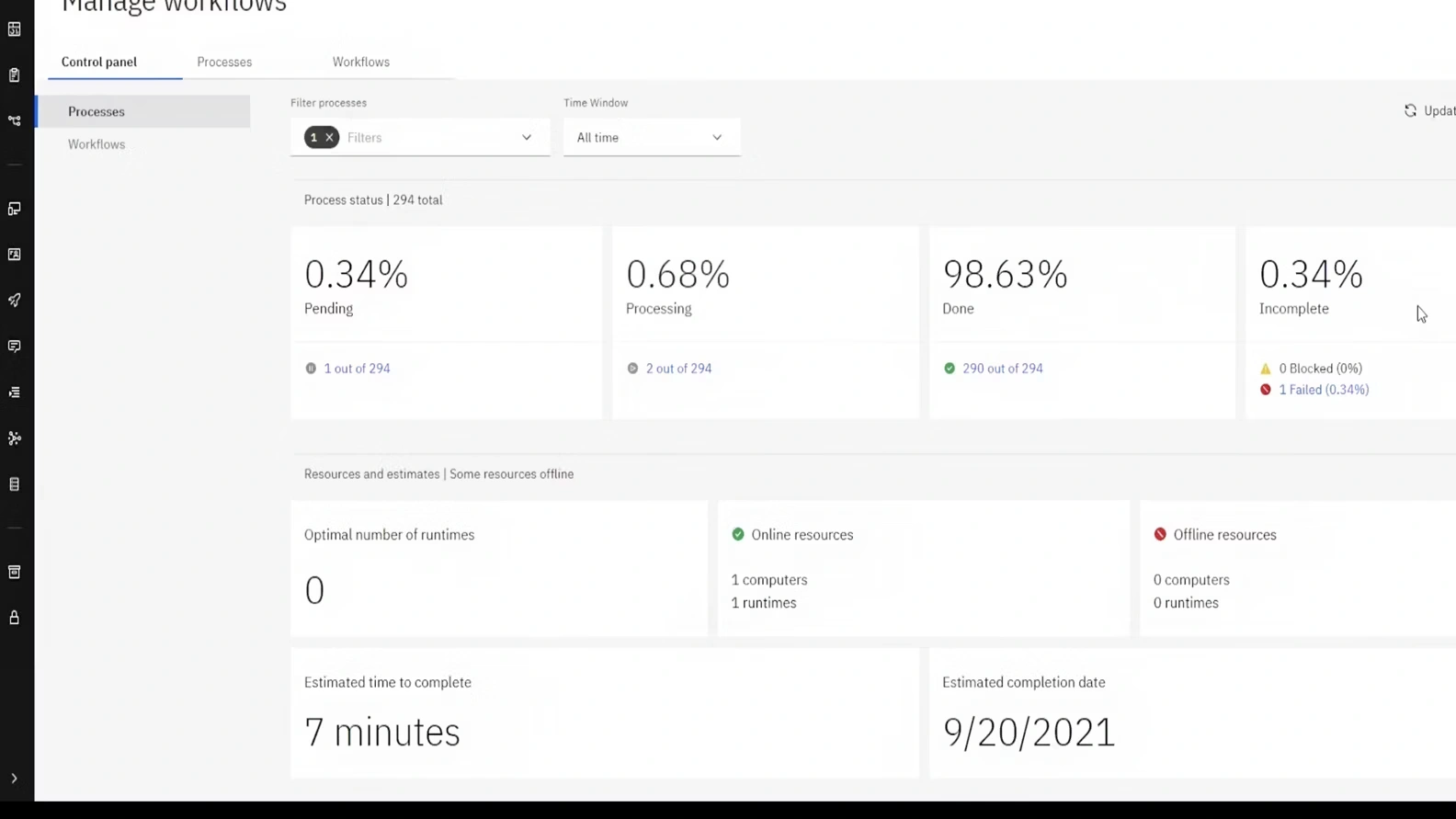Click Process status 294 total heading
The width and height of the screenshot is (1456, 819).
pyautogui.click(x=373, y=199)
